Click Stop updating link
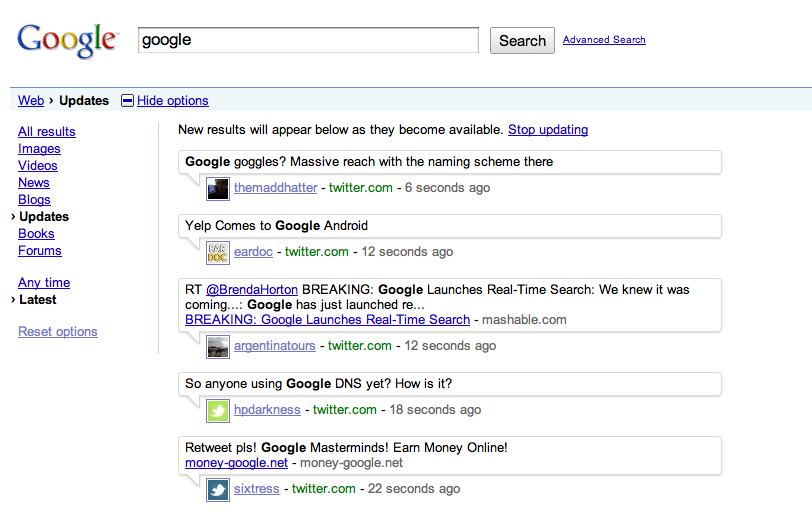This screenshot has width=812, height=512. click(548, 130)
